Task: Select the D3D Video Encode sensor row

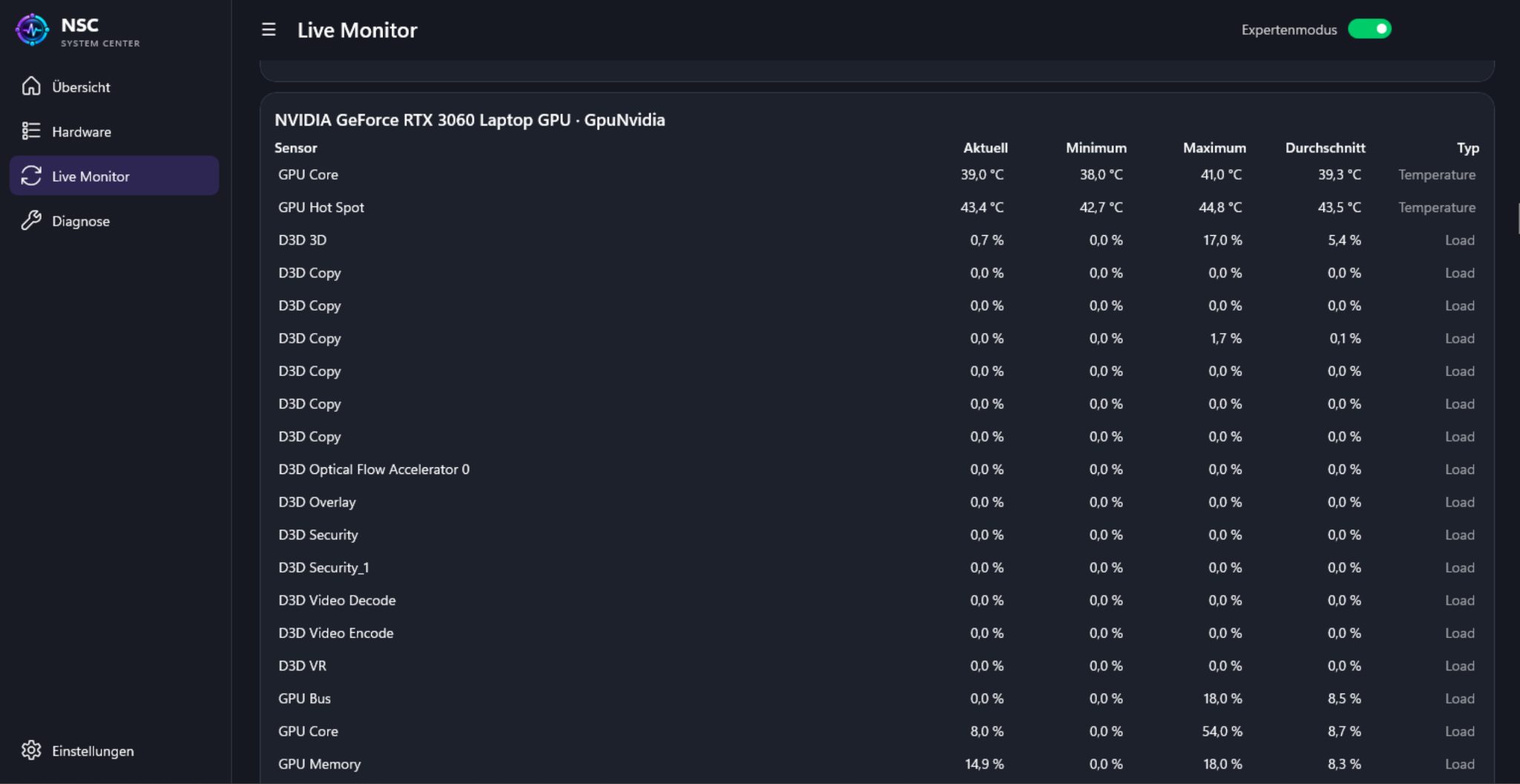Action: (877, 633)
